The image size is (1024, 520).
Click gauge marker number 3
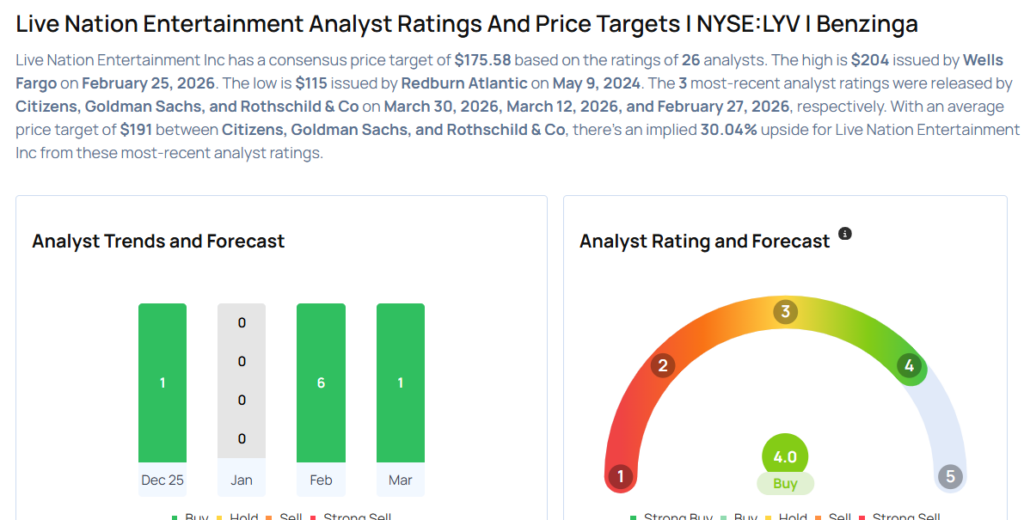click(786, 312)
